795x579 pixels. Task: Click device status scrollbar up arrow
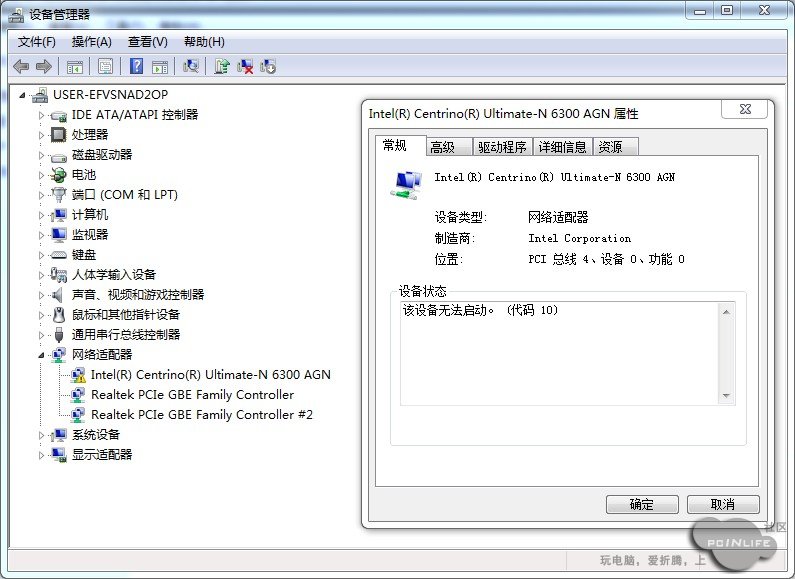[x=727, y=312]
